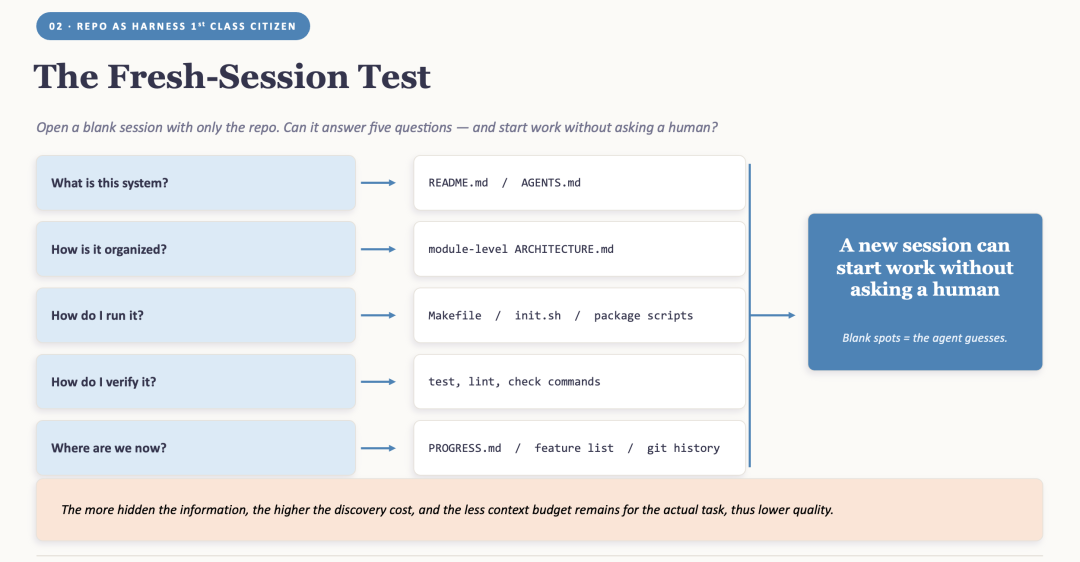
Task: Click the arrow beside How is it organized
Action: coord(378,249)
